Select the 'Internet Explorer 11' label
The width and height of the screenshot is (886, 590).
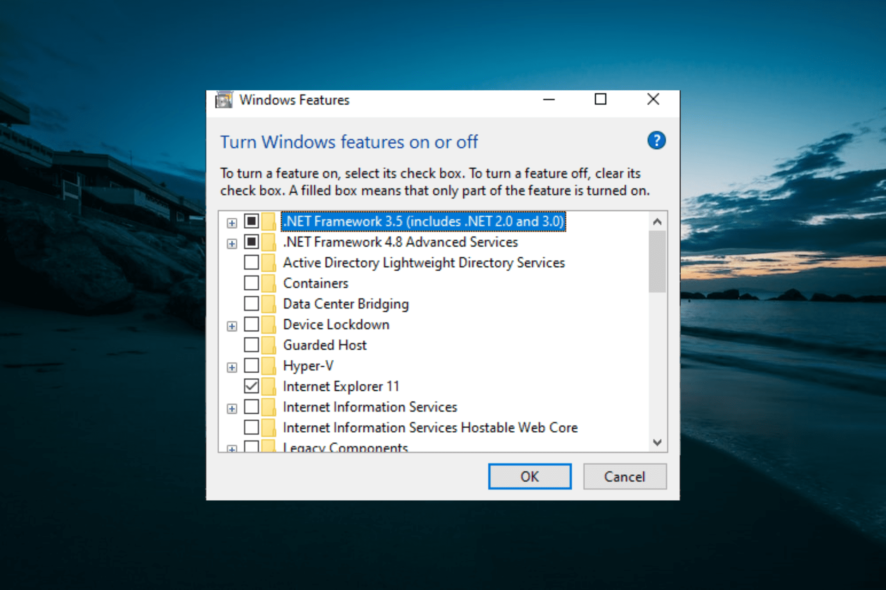point(341,387)
